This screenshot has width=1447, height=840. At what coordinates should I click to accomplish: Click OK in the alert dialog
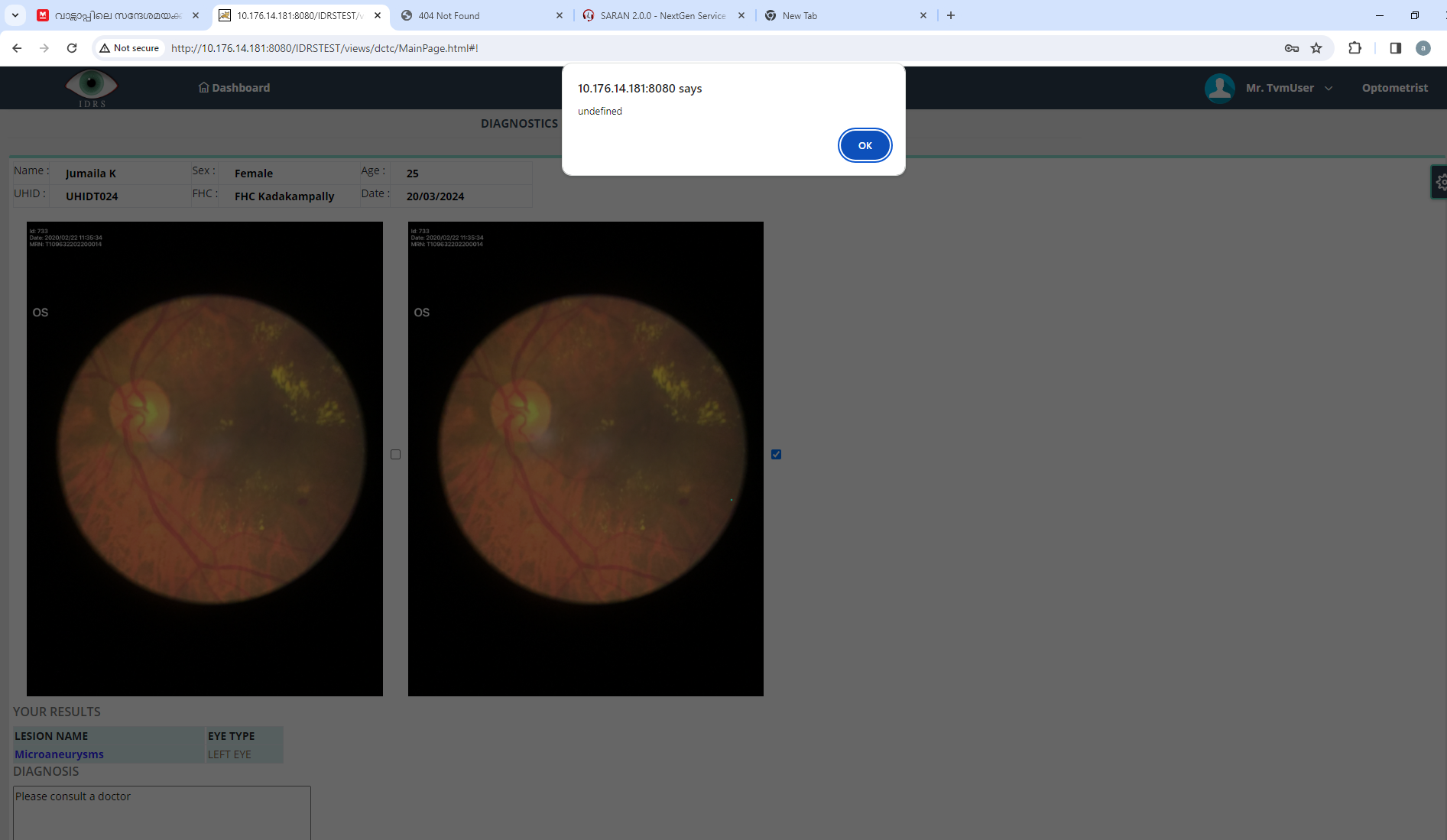(865, 145)
